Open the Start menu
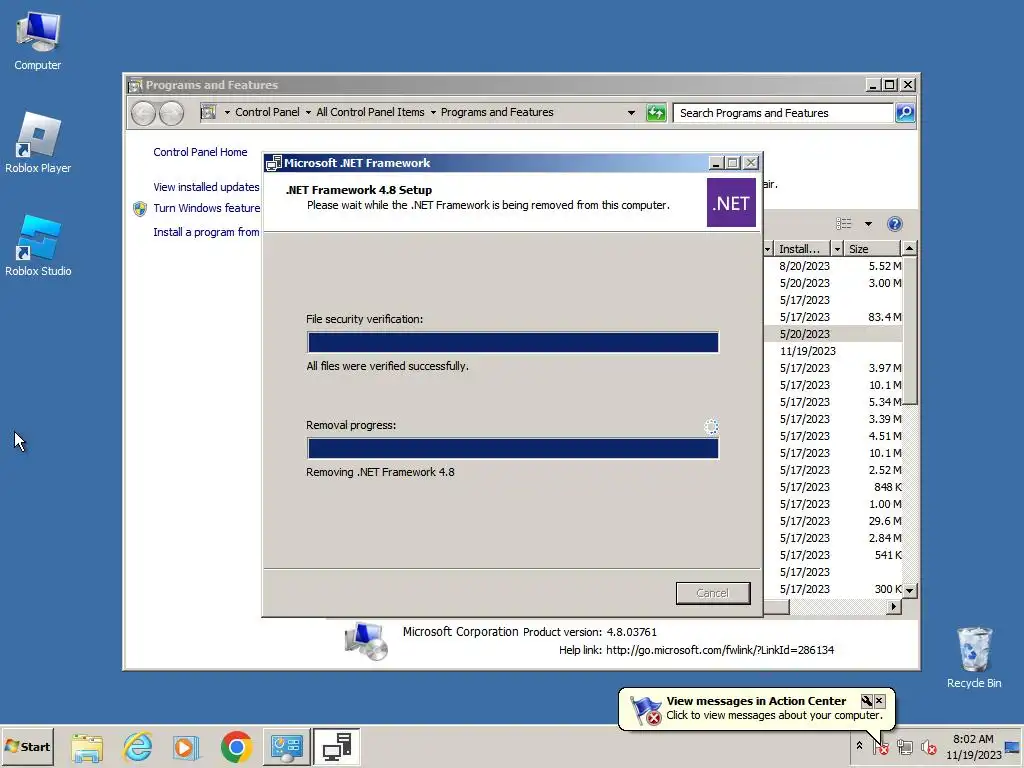The width and height of the screenshot is (1024, 768). pos(27,746)
